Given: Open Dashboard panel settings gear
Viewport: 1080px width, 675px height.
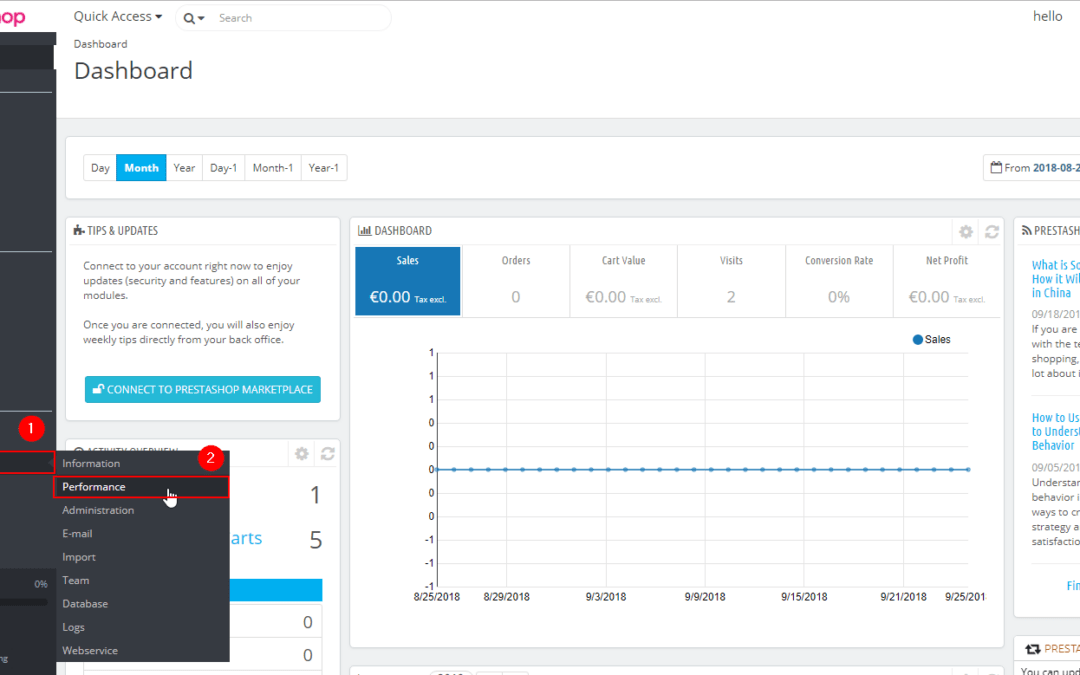Looking at the screenshot, I should coord(966,232).
